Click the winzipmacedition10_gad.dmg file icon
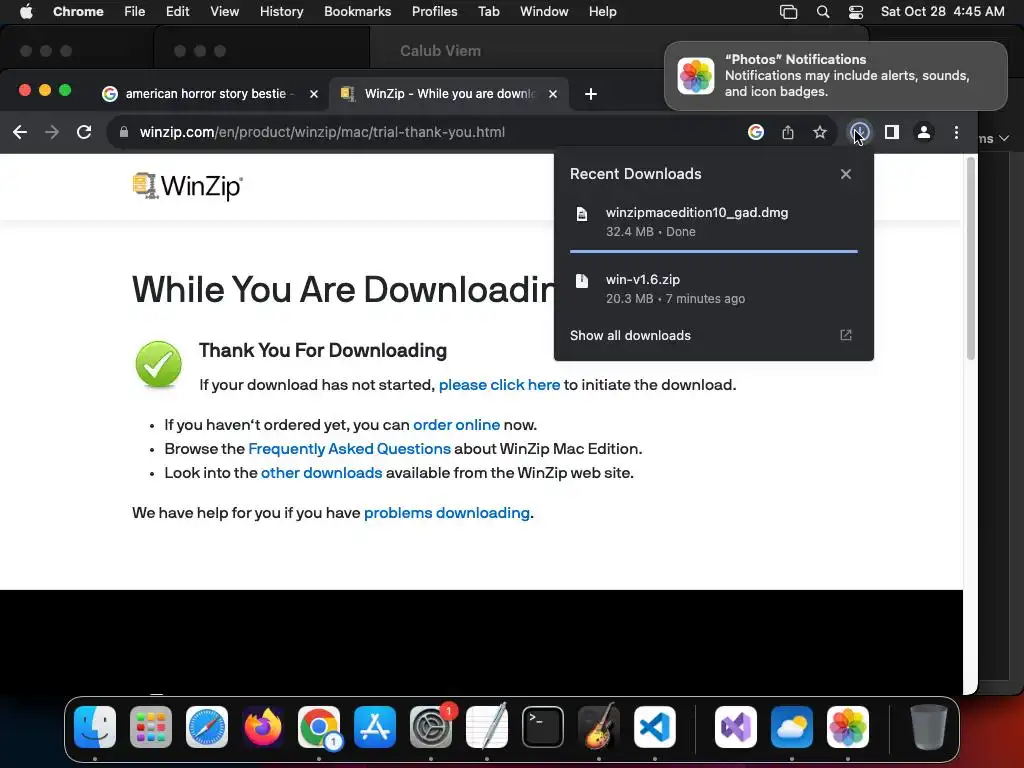This screenshot has height=768, width=1024. (582, 214)
